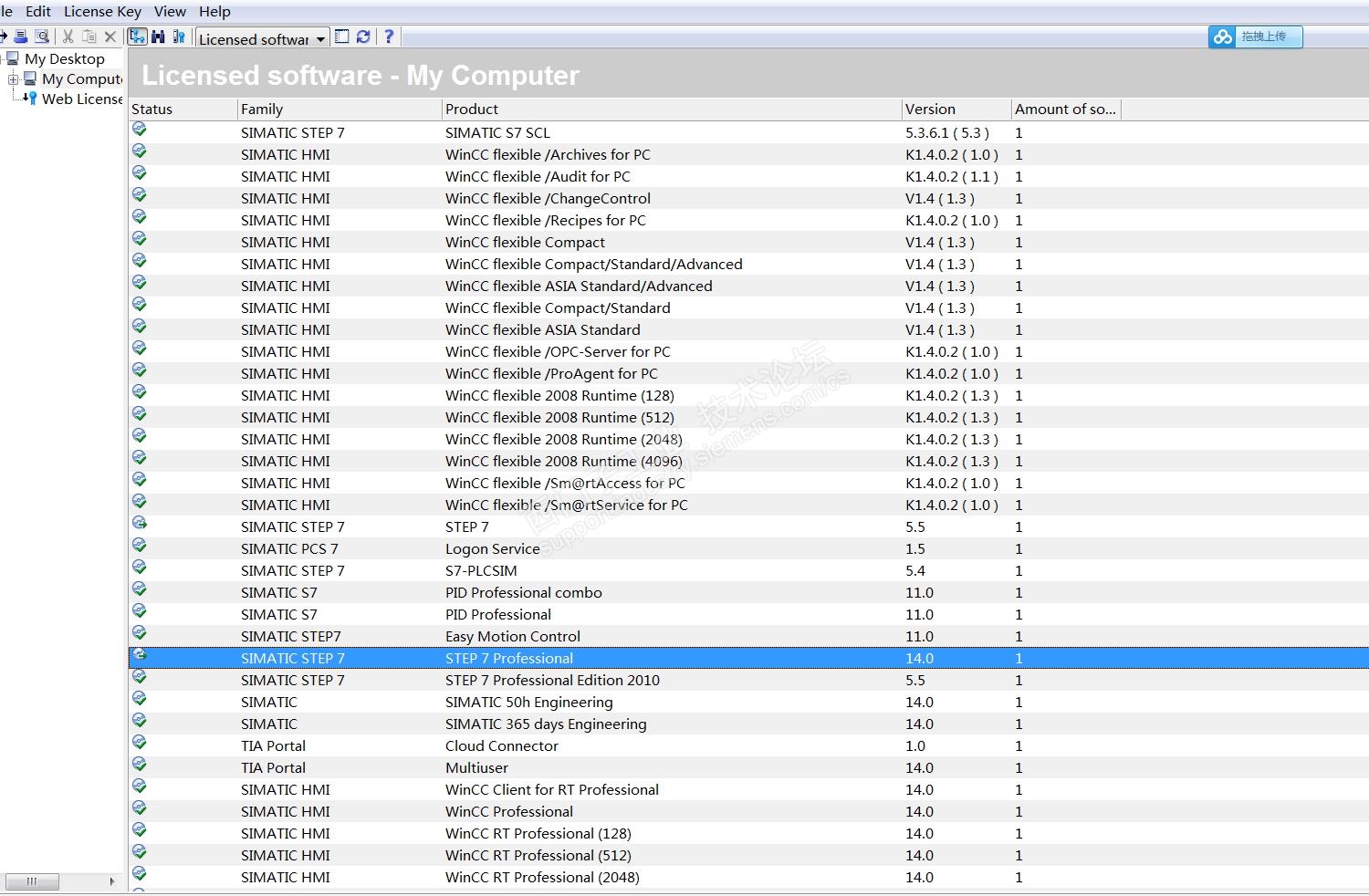This screenshot has height=896, width=1369.
Task: Open the Help menu
Action: coord(214,11)
